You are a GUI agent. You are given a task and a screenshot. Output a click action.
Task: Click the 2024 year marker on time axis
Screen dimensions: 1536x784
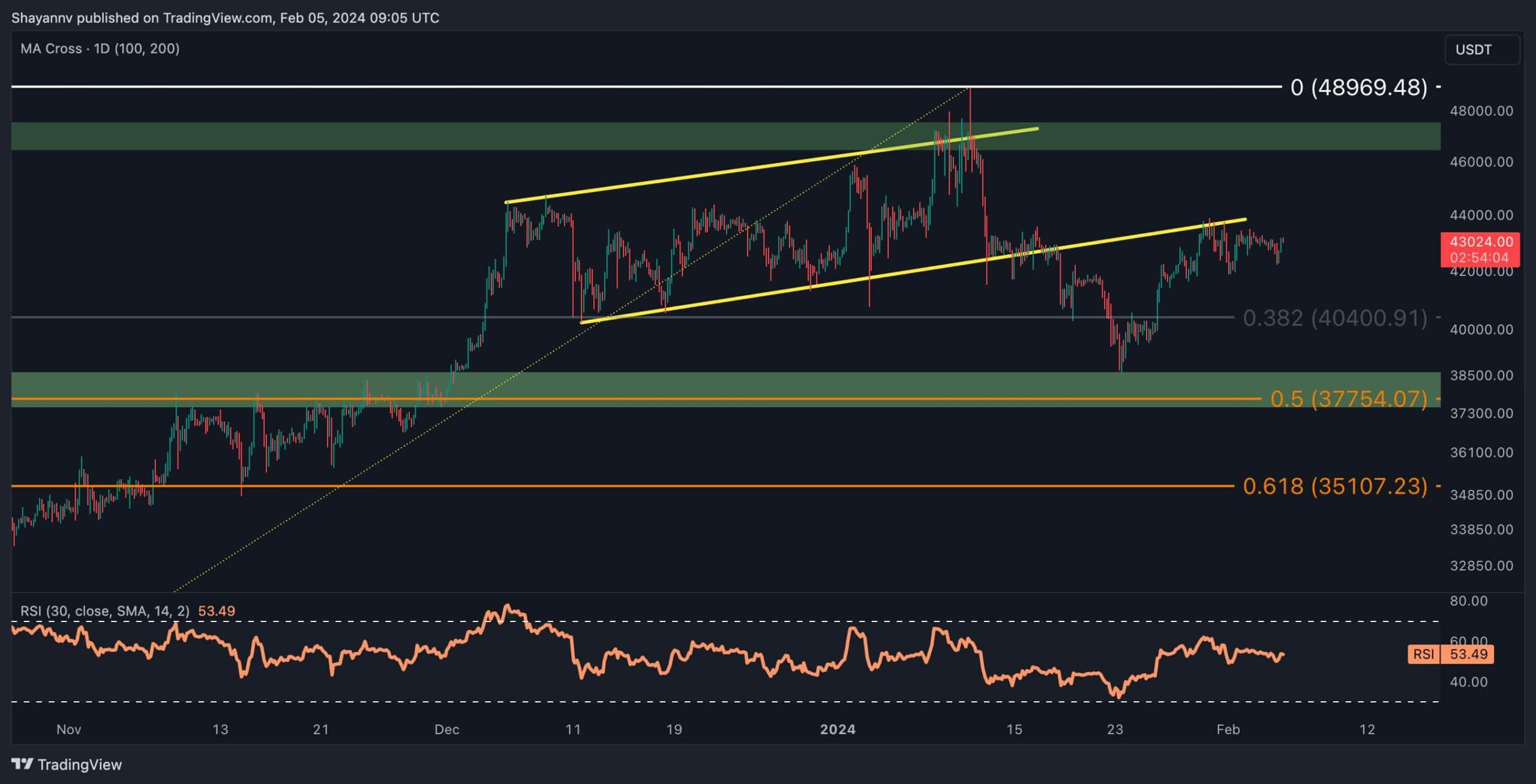838,729
